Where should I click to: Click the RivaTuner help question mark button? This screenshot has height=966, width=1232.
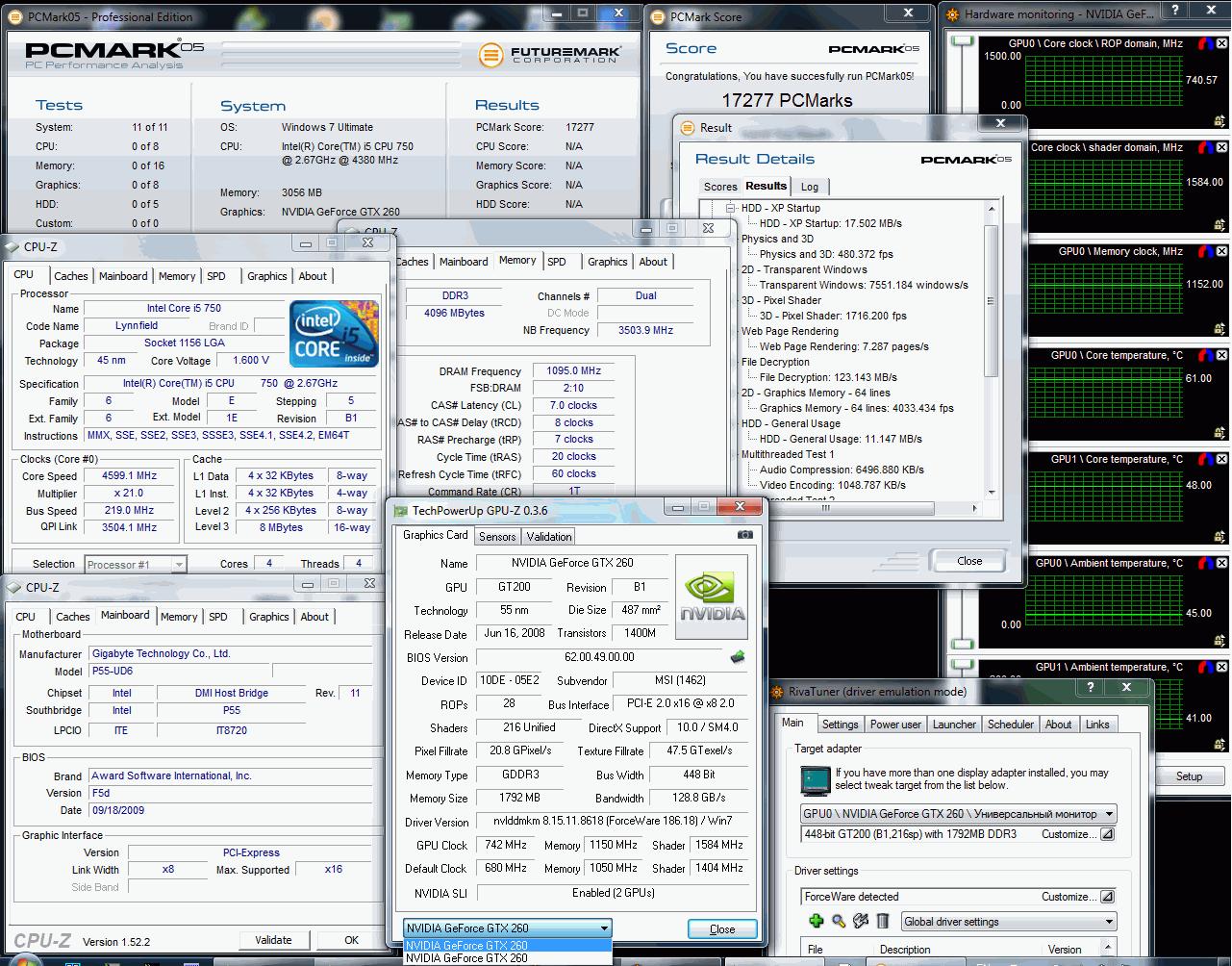(x=1090, y=687)
